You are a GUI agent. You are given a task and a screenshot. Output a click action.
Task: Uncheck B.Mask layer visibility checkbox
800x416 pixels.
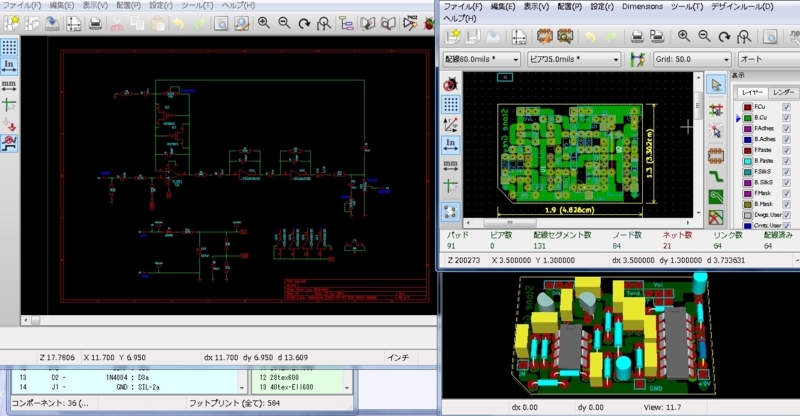pyautogui.click(x=786, y=204)
